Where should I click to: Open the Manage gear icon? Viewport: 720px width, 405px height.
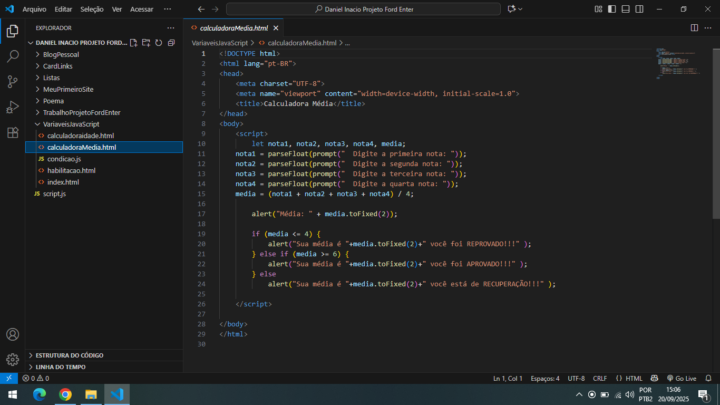coord(12,359)
